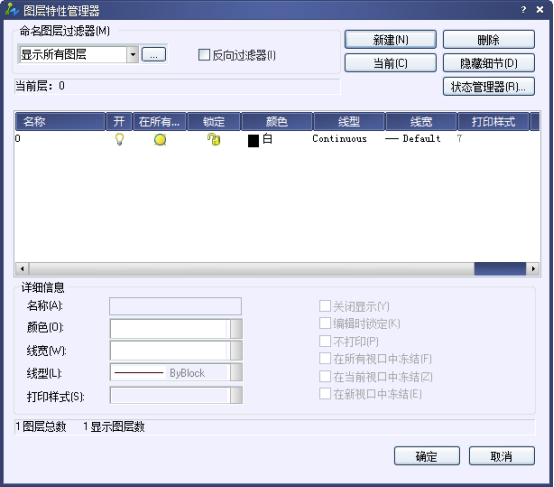Toggle freeze sun icon for layer 0
The image size is (554, 487).
(x=160, y=140)
